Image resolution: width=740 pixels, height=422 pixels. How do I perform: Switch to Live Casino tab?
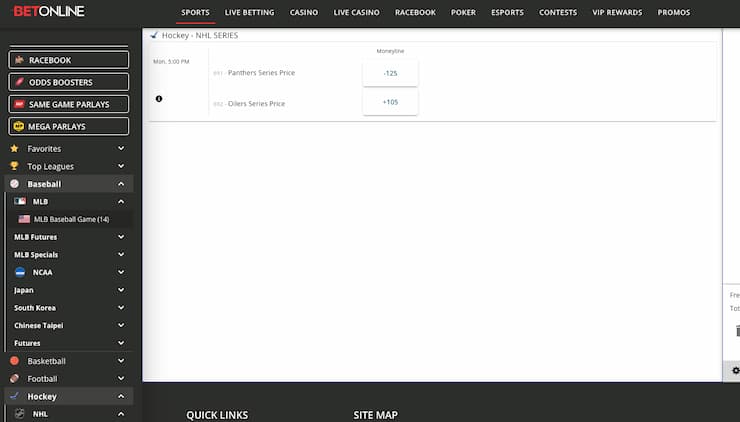356,12
